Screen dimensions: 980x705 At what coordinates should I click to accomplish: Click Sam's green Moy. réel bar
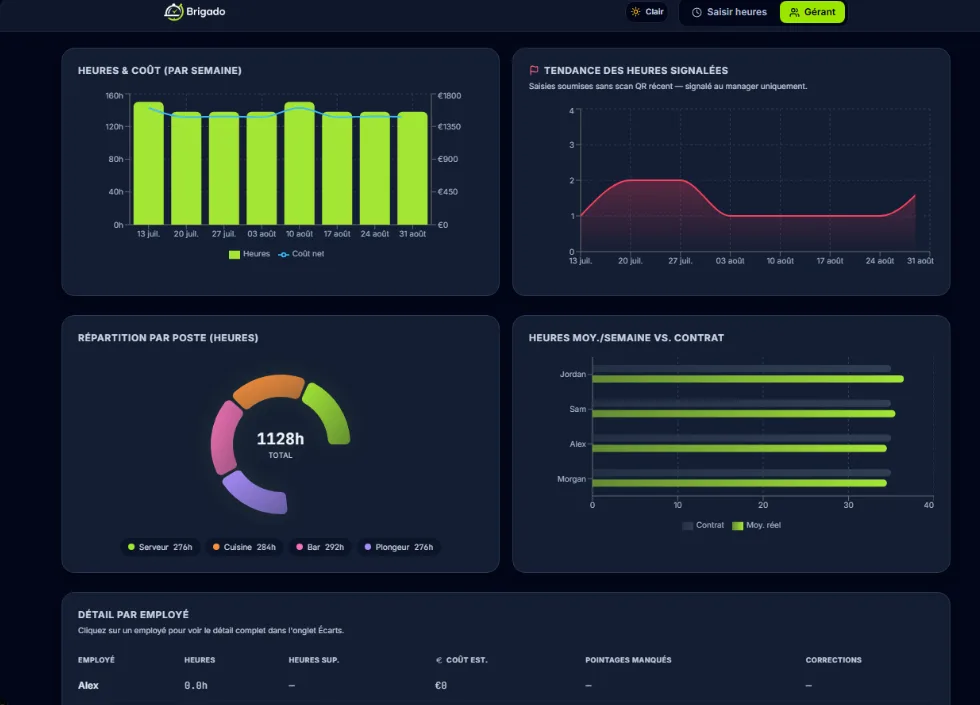[x=744, y=414]
